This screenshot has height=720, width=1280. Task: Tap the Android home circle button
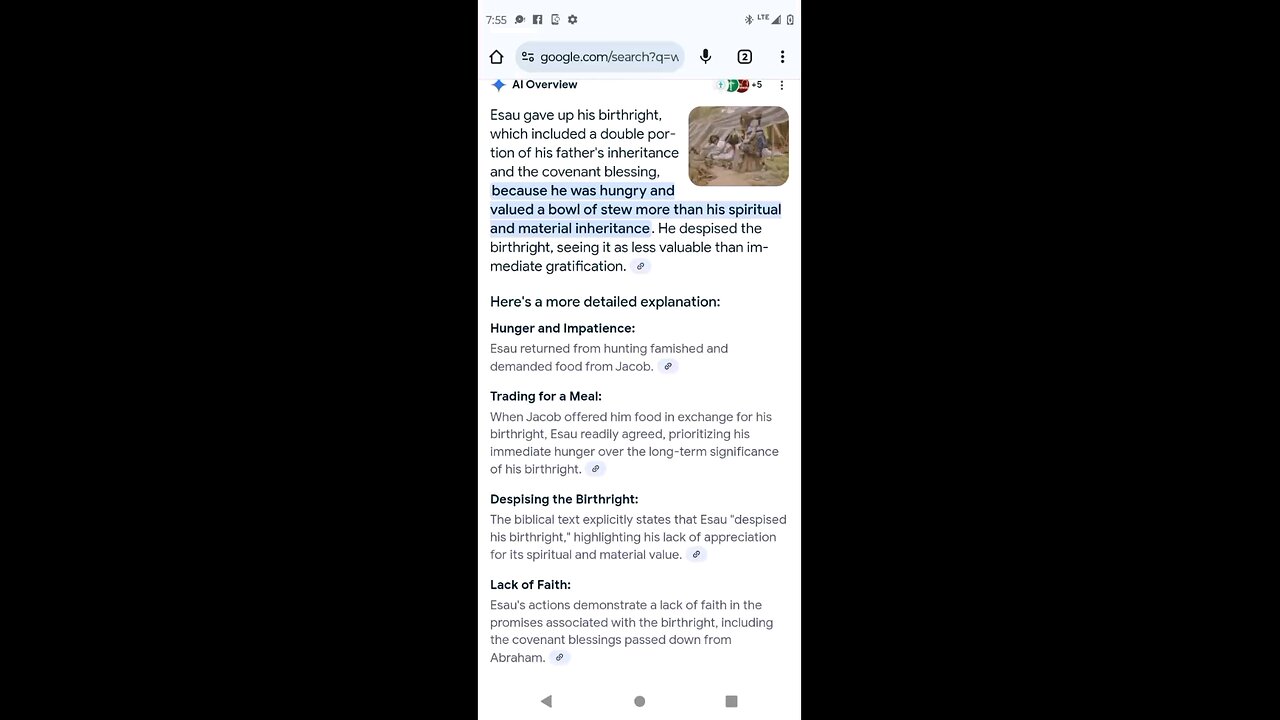(639, 701)
